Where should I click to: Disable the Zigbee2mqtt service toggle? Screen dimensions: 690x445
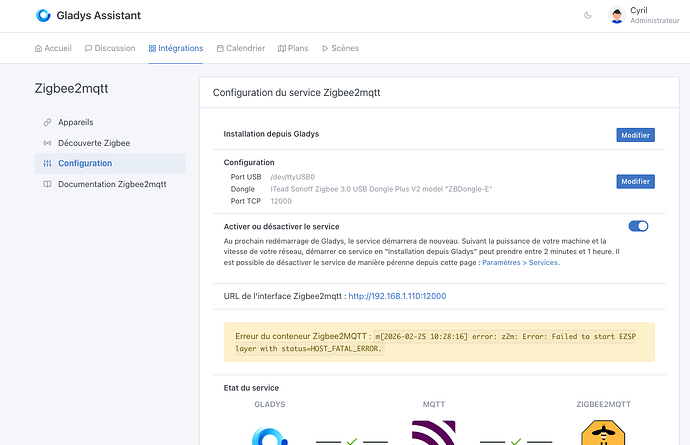(x=638, y=226)
